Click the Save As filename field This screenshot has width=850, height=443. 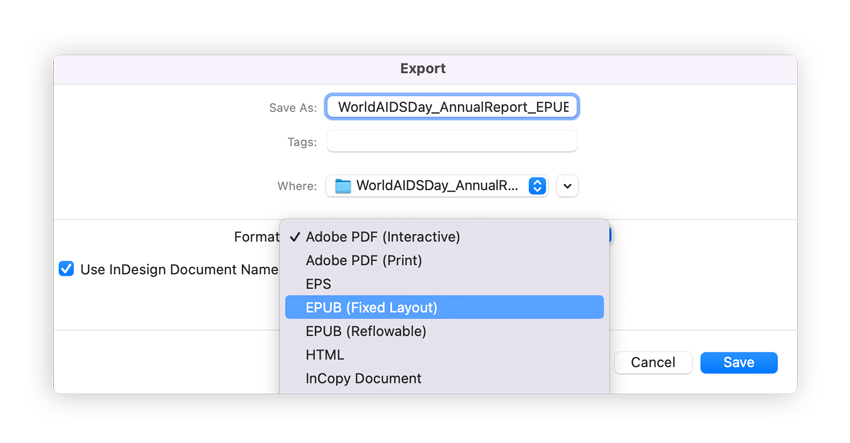(452, 107)
